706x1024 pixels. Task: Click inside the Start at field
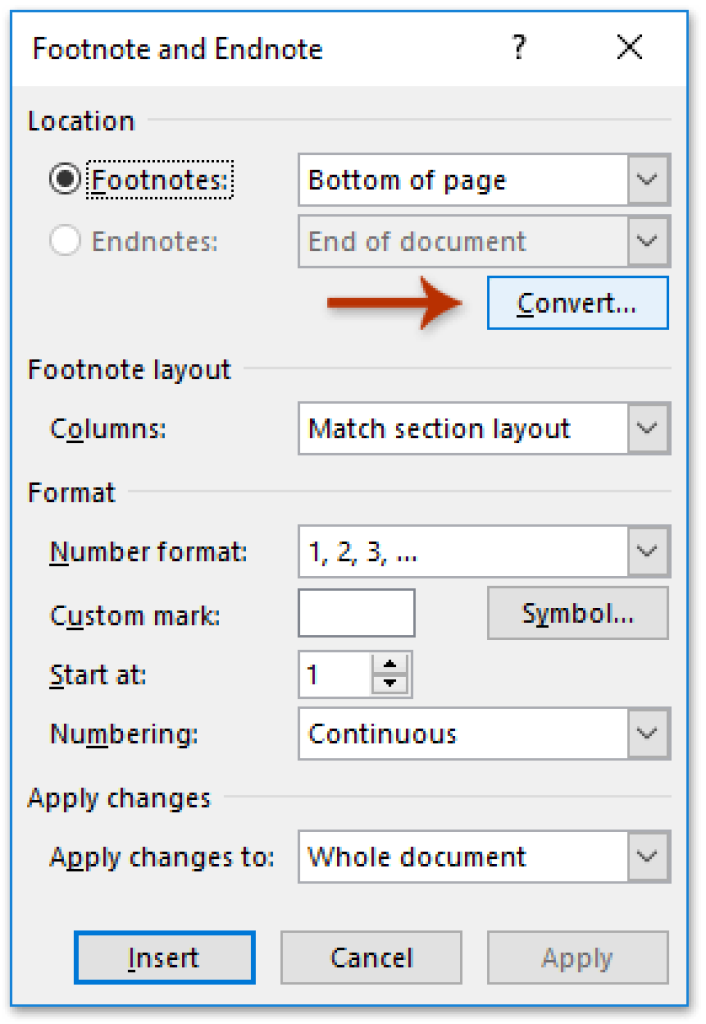(340, 675)
